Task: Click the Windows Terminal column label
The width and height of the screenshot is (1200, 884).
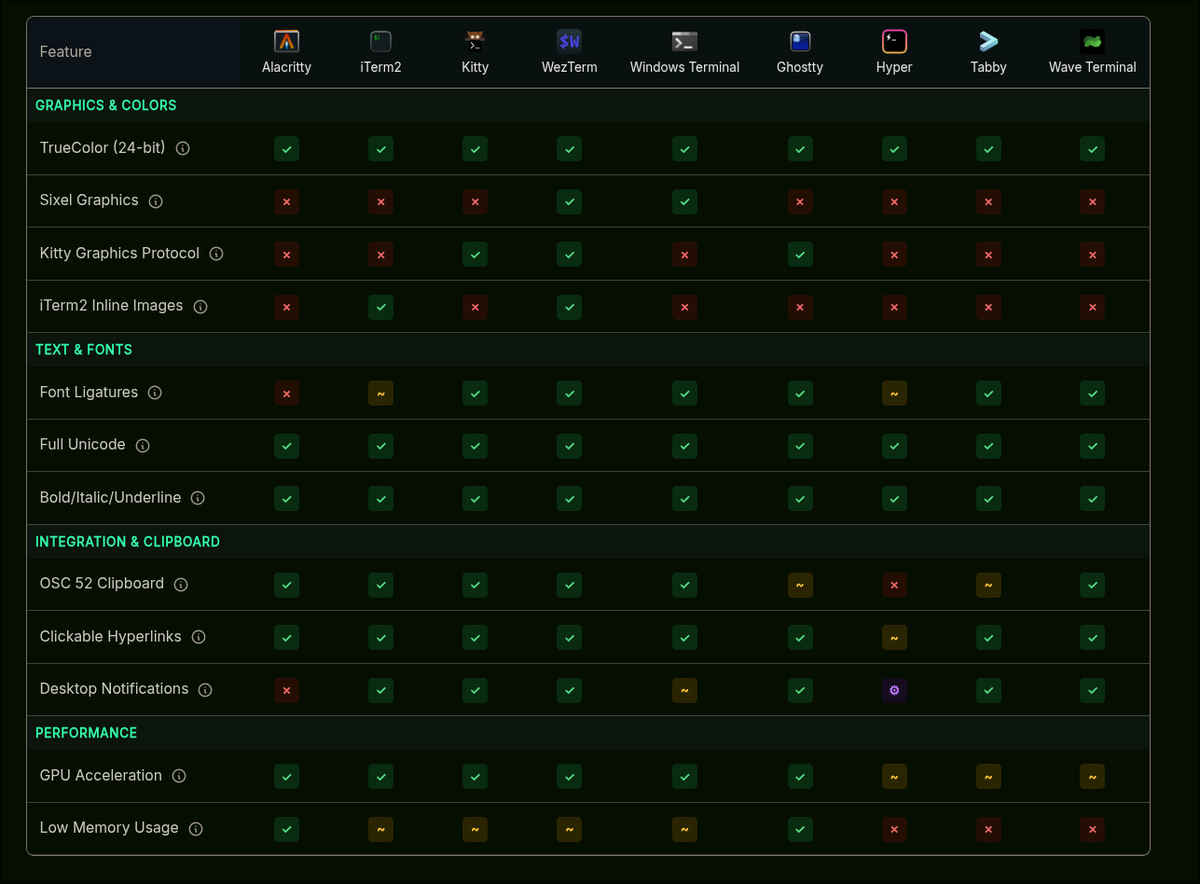Action: (x=685, y=67)
